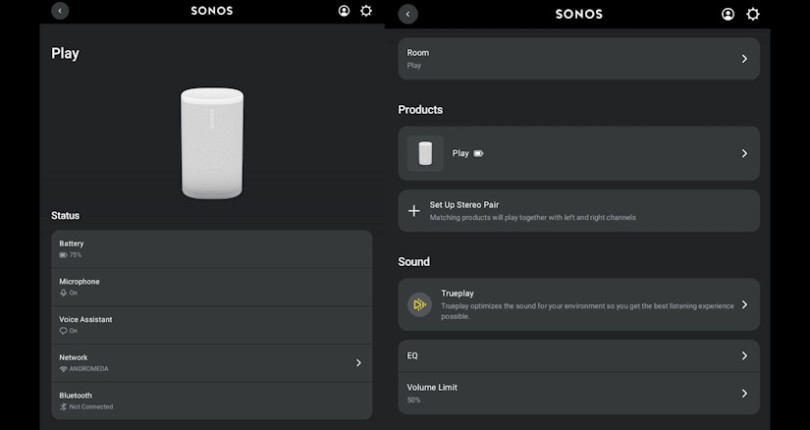
Task: Click the microphone icon in Microphone row
Action: (63, 293)
